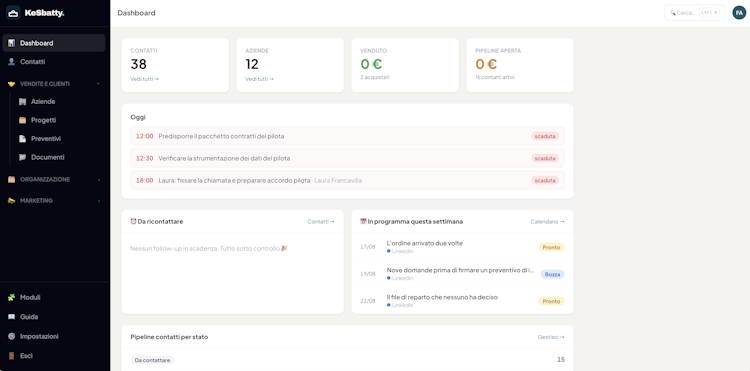Click the Organizzazione icon
Image resolution: width=750 pixels, height=371 pixels.
point(11,179)
